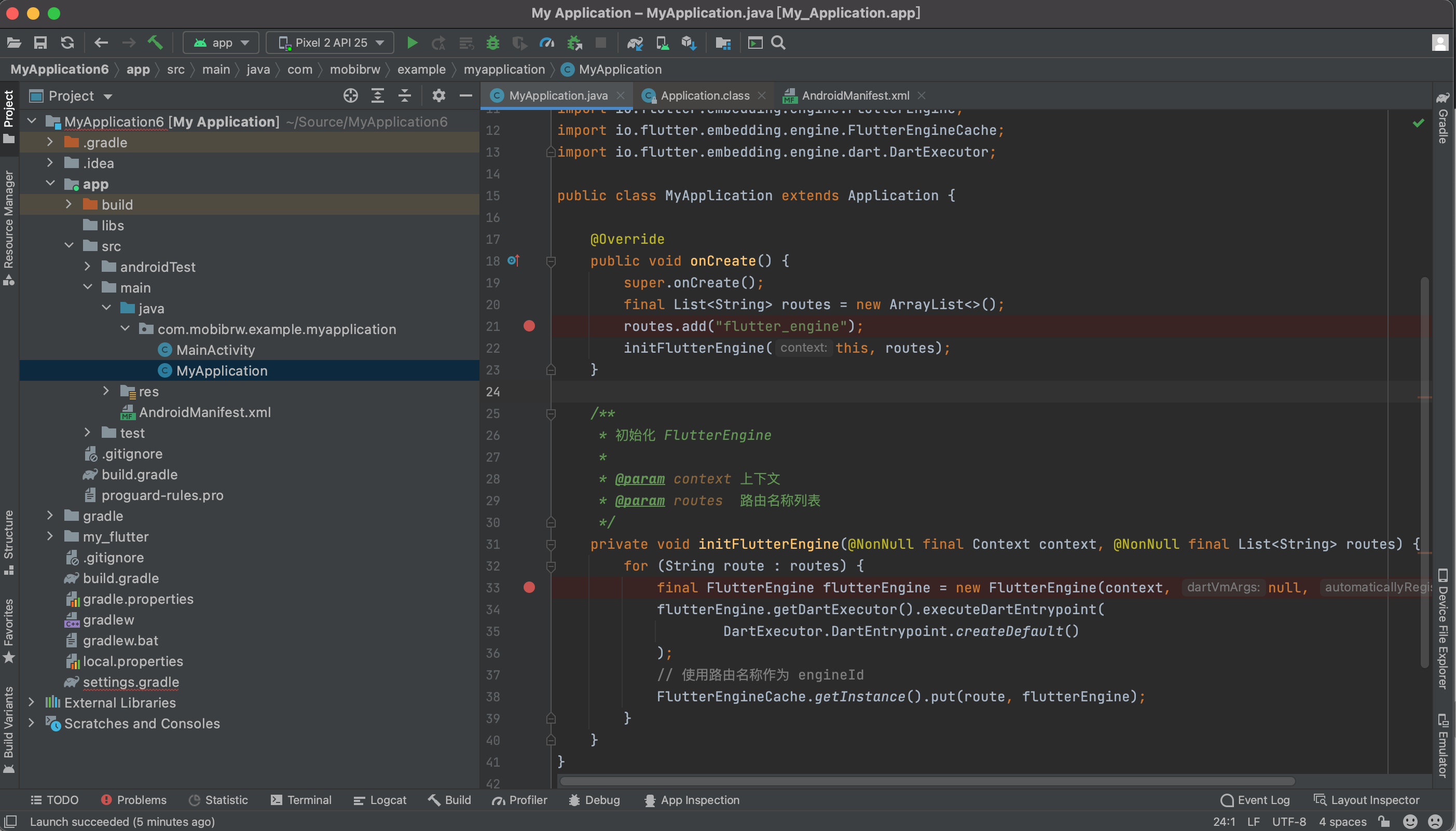
Task: Select MainActivity in project tree
Action: click(215, 350)
